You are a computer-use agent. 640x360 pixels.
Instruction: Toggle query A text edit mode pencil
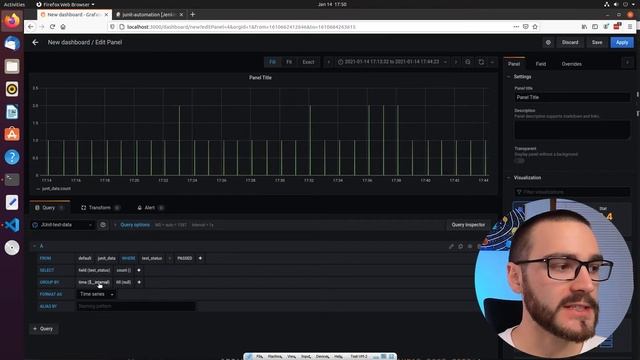coord(451,246)
